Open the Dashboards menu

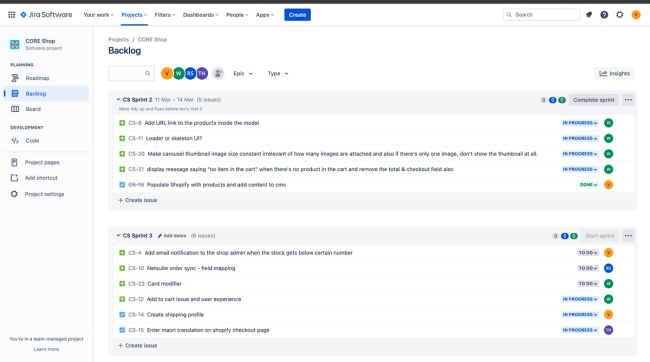tap(201, 15)
